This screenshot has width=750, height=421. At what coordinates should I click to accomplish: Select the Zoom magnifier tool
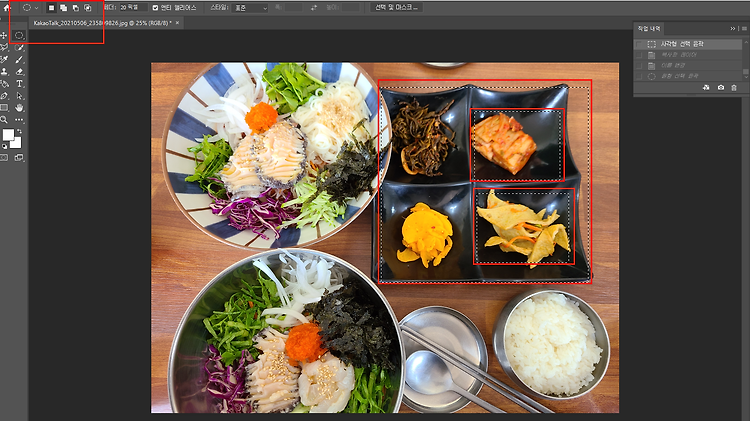click(x=4, y=120)
